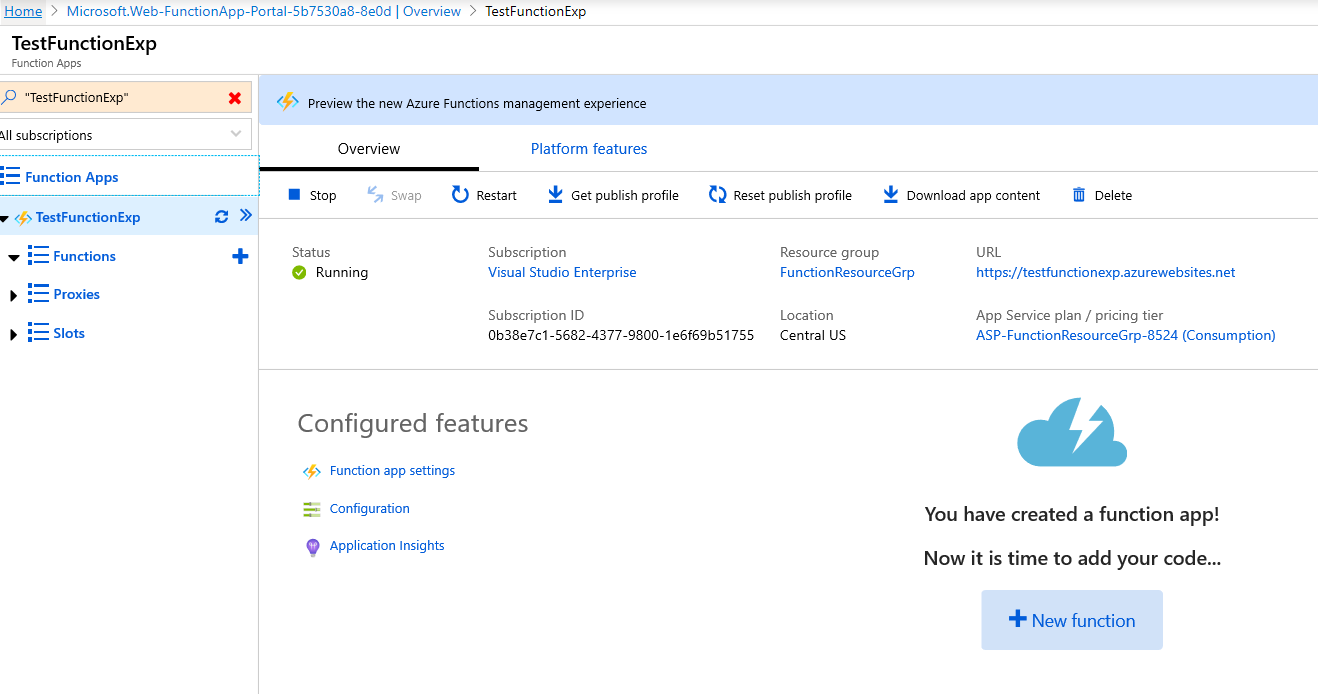1318x694 pixels.
Task: Refresh the TestFunctionExp app
Action: [222, 217]
